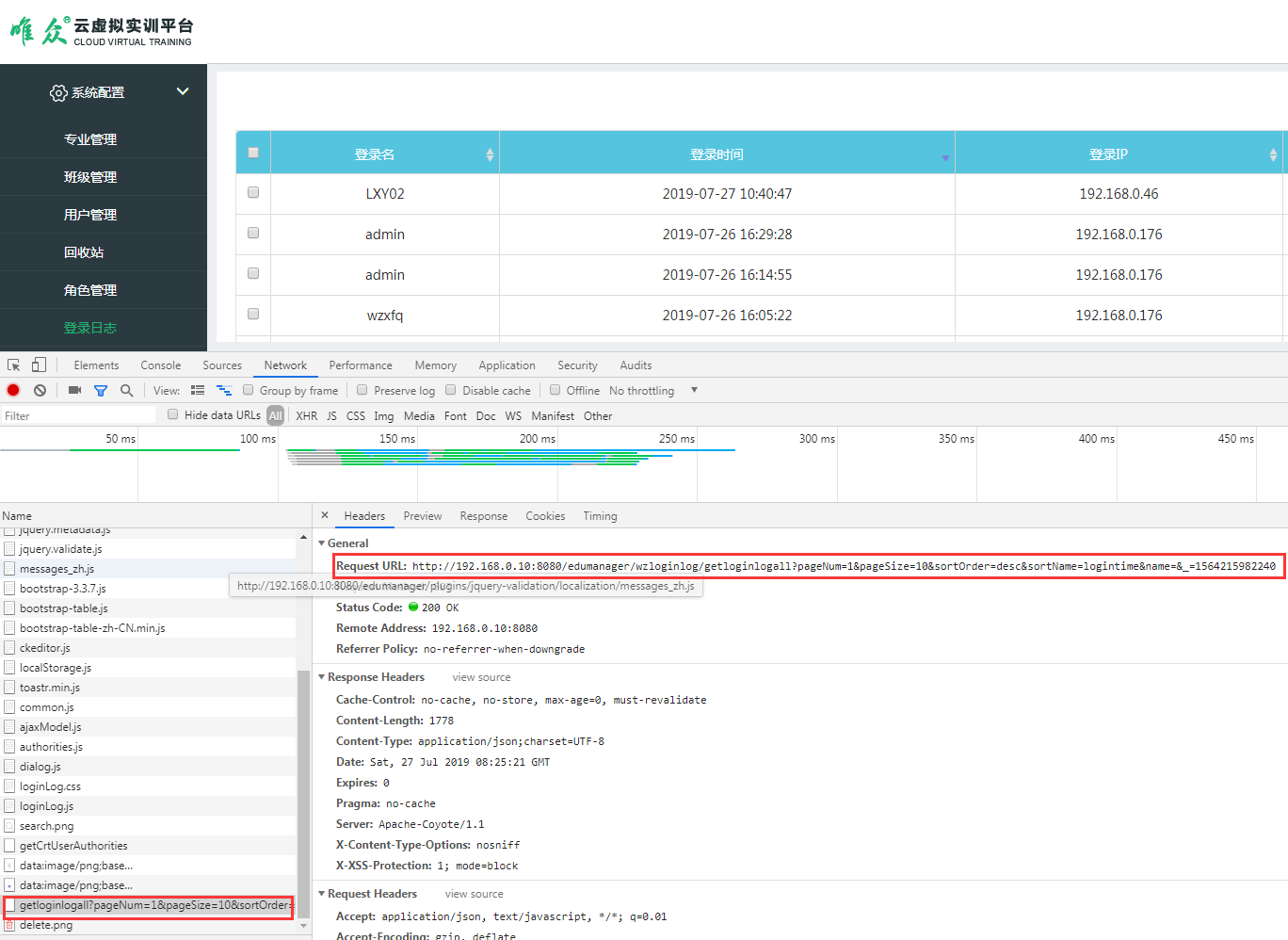Click the network Filter text field
Viewport: 1288px width, 940px height.
click(77, 416)
